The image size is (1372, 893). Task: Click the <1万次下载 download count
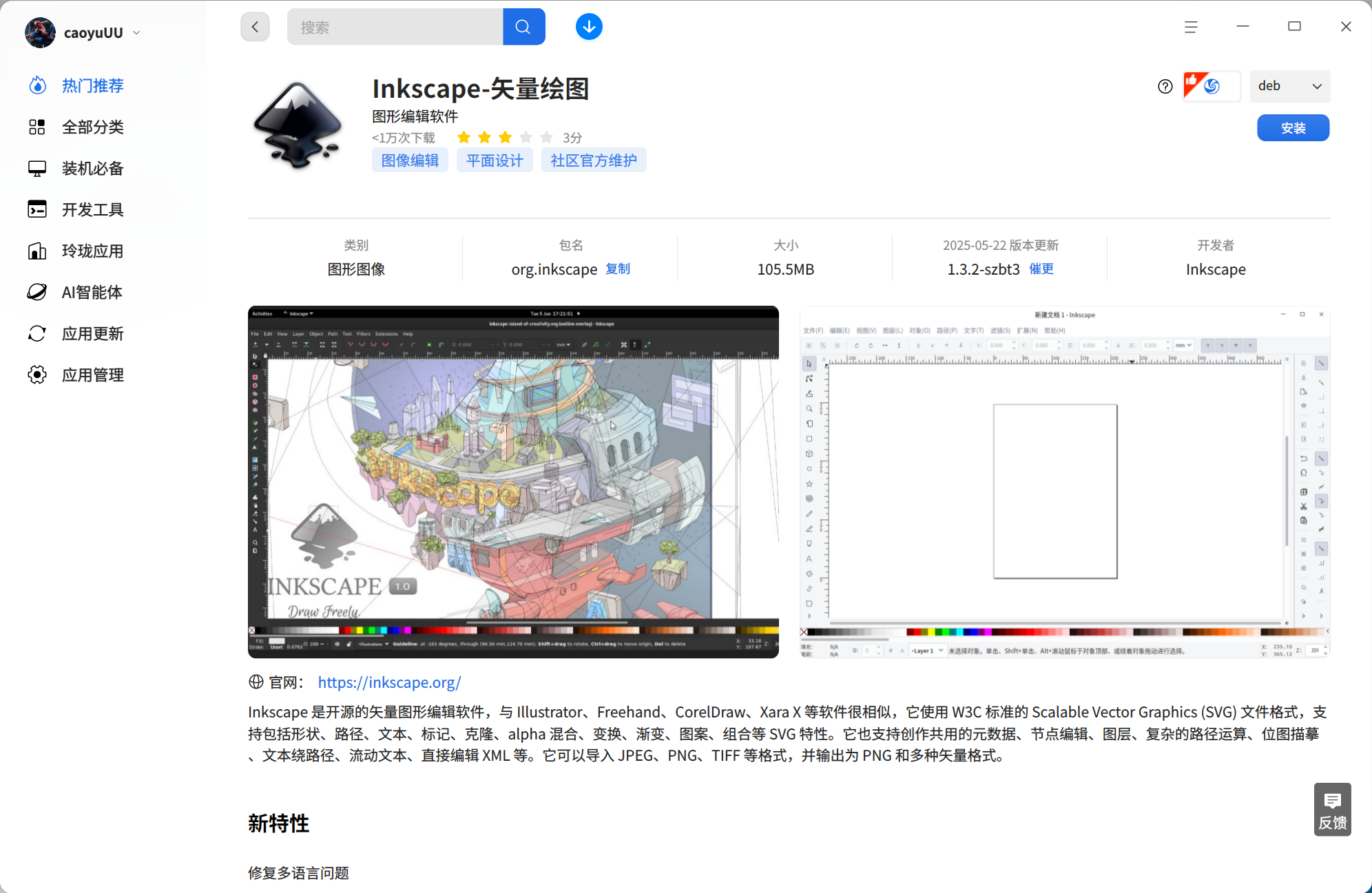(404, 138)
